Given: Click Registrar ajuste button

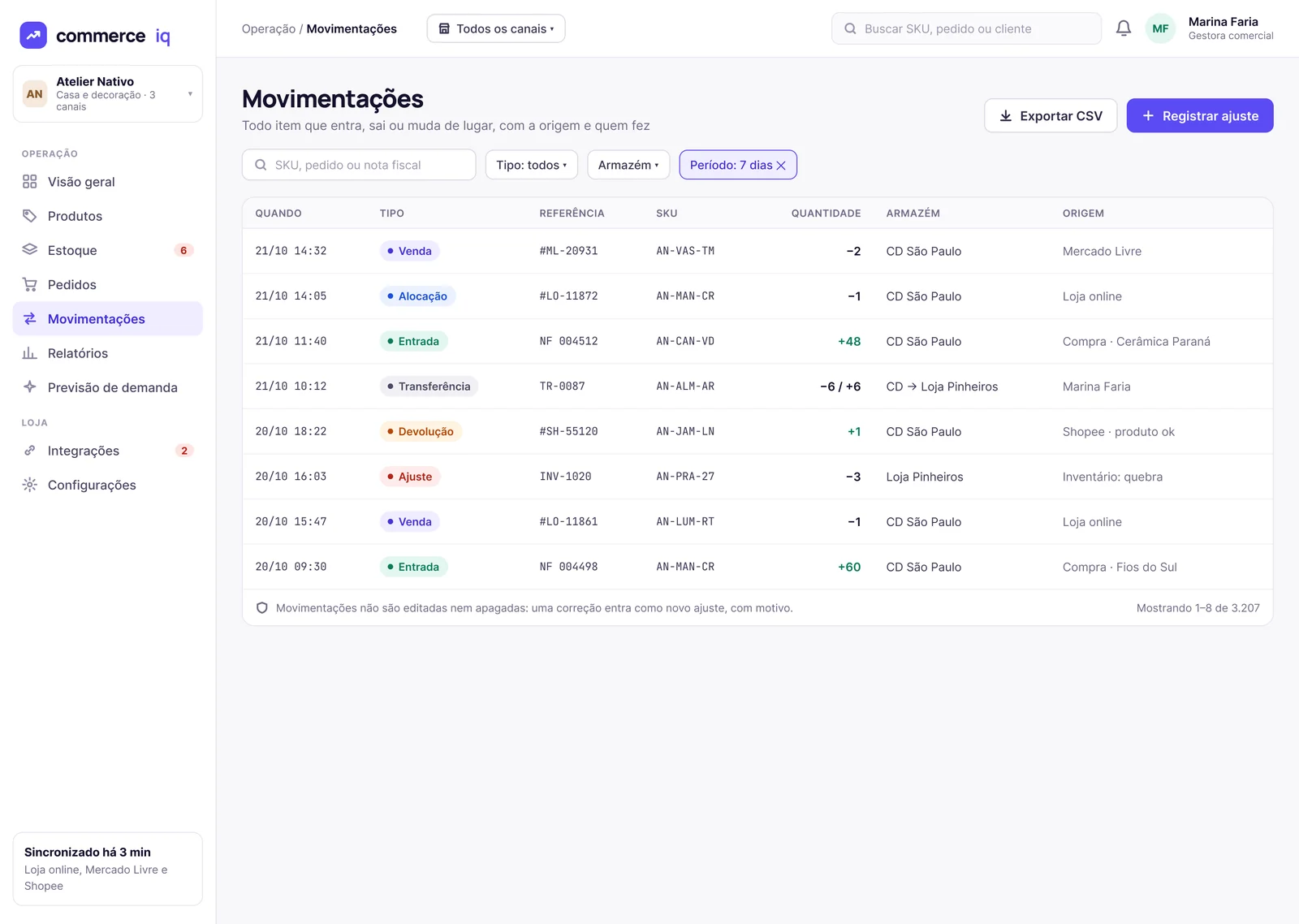Looking at the screenshot, I should pos(1200,115).
